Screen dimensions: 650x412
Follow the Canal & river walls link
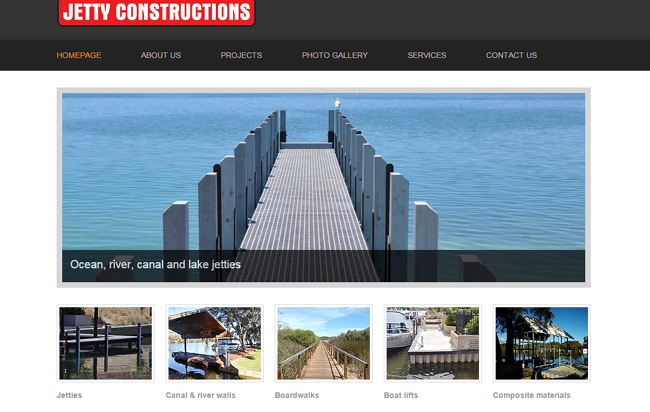pos(200,395)
